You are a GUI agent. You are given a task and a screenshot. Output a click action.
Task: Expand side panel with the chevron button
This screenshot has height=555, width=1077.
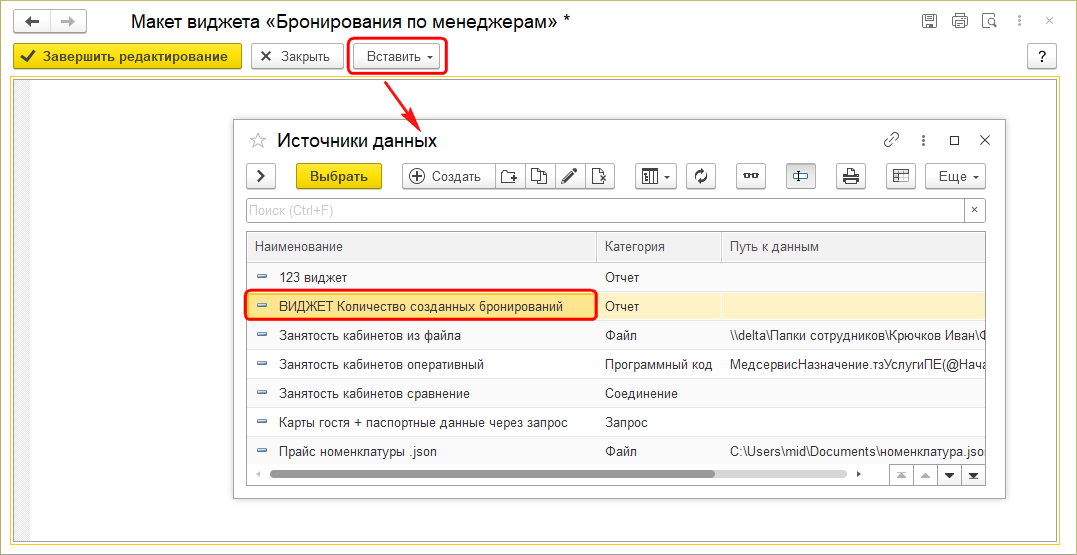coord(261,176)
